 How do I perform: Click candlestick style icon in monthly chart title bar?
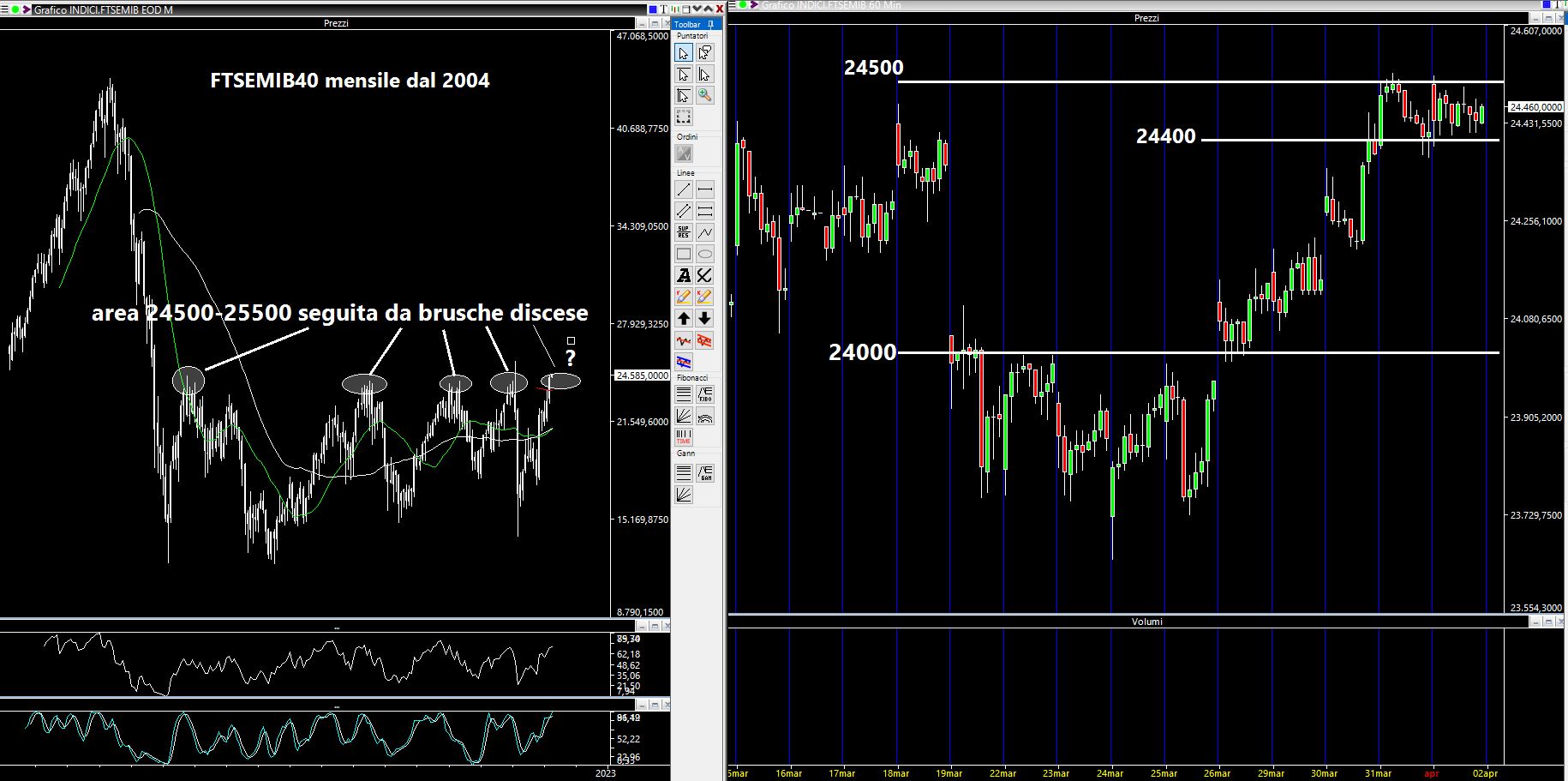(676, 9)
